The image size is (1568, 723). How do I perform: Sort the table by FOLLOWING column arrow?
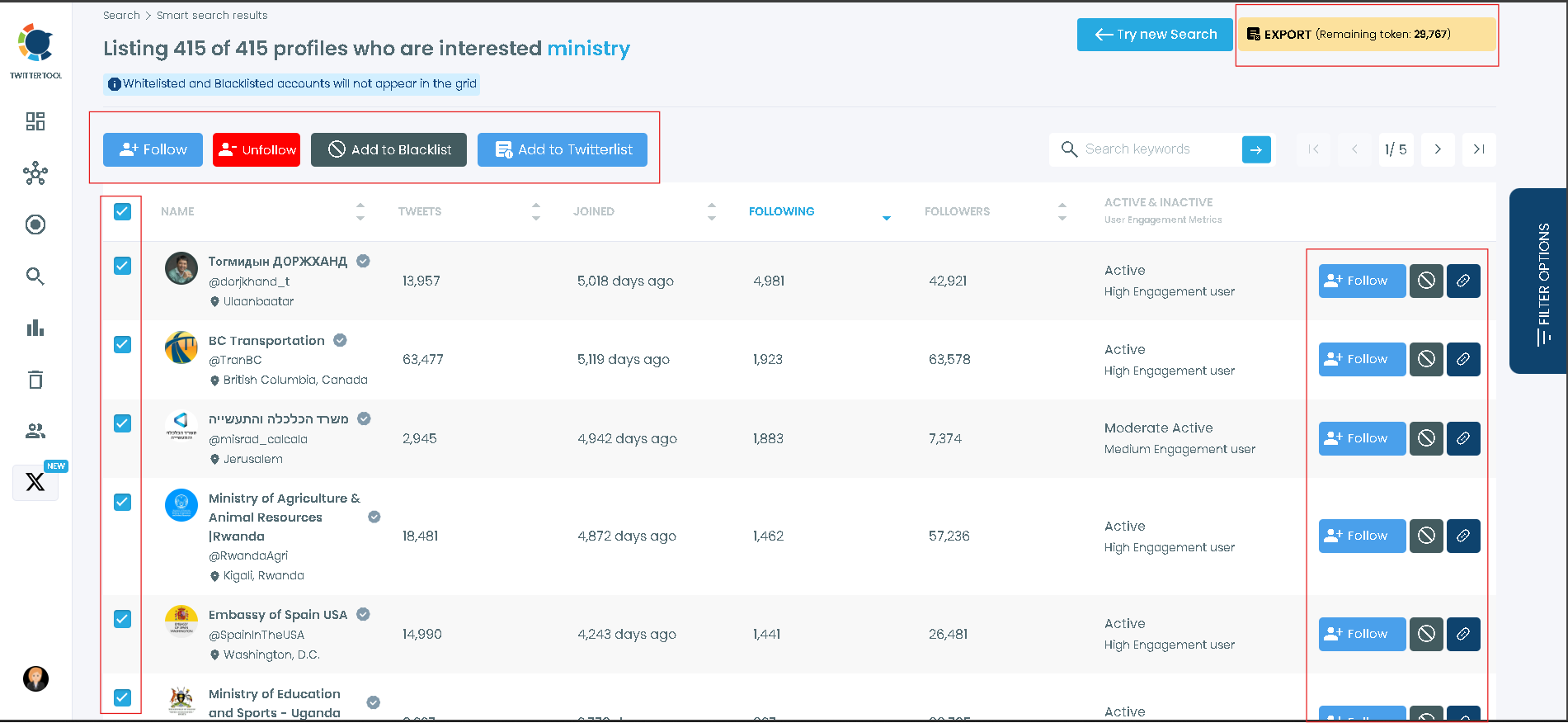tap(886, 217)
